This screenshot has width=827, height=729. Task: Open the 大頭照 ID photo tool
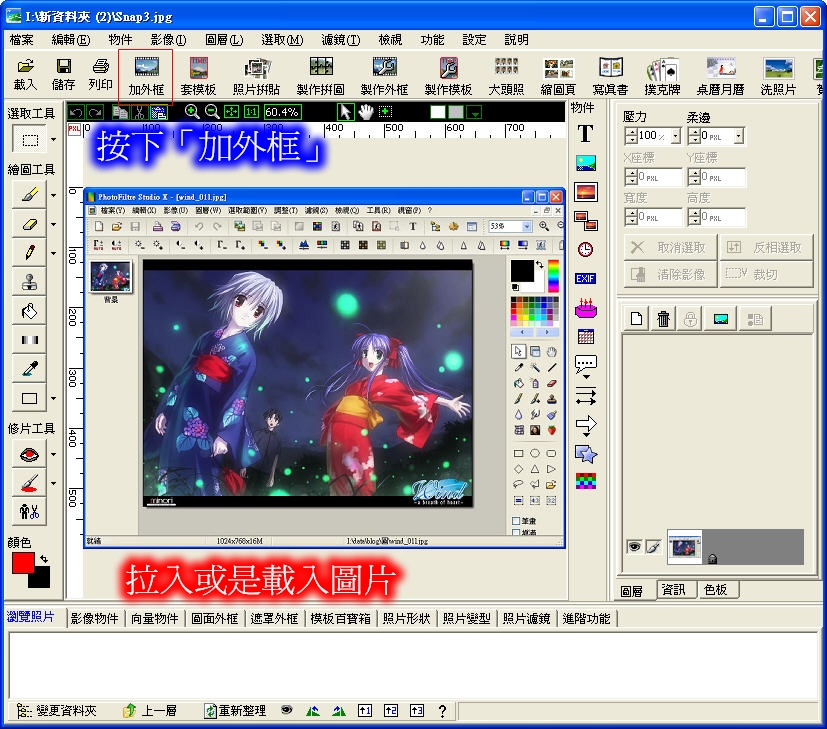pos(506,76)
